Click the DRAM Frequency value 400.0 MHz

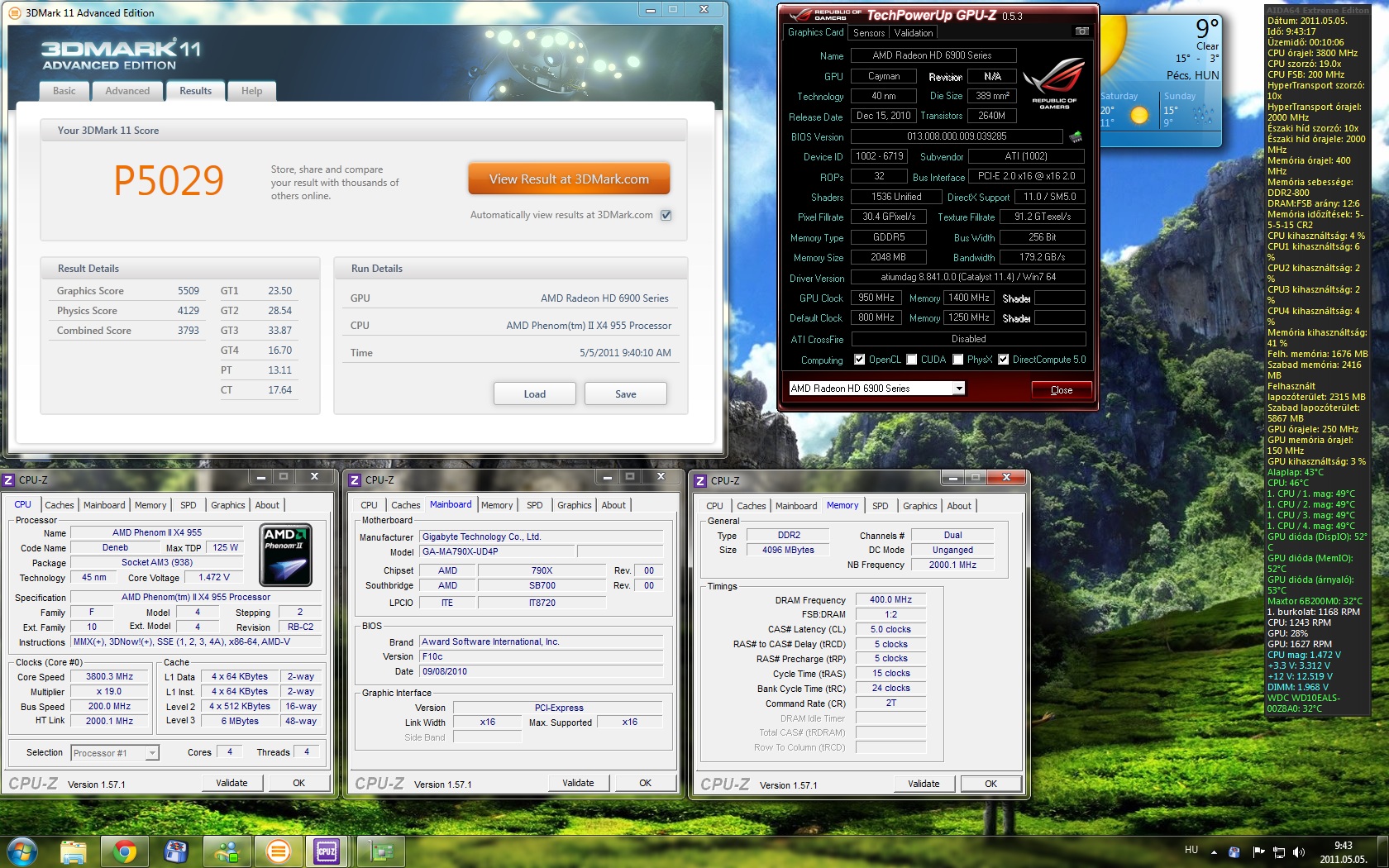coord(890,599)
